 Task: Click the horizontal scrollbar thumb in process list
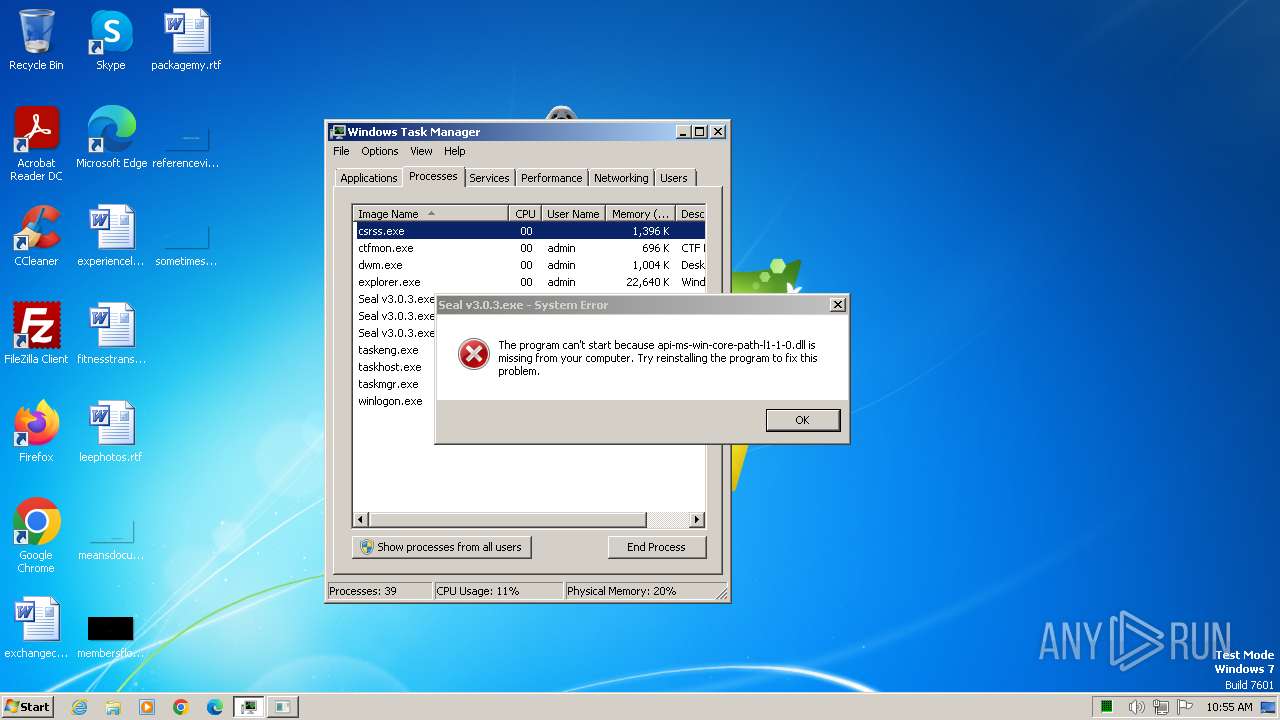click(508, 520)
